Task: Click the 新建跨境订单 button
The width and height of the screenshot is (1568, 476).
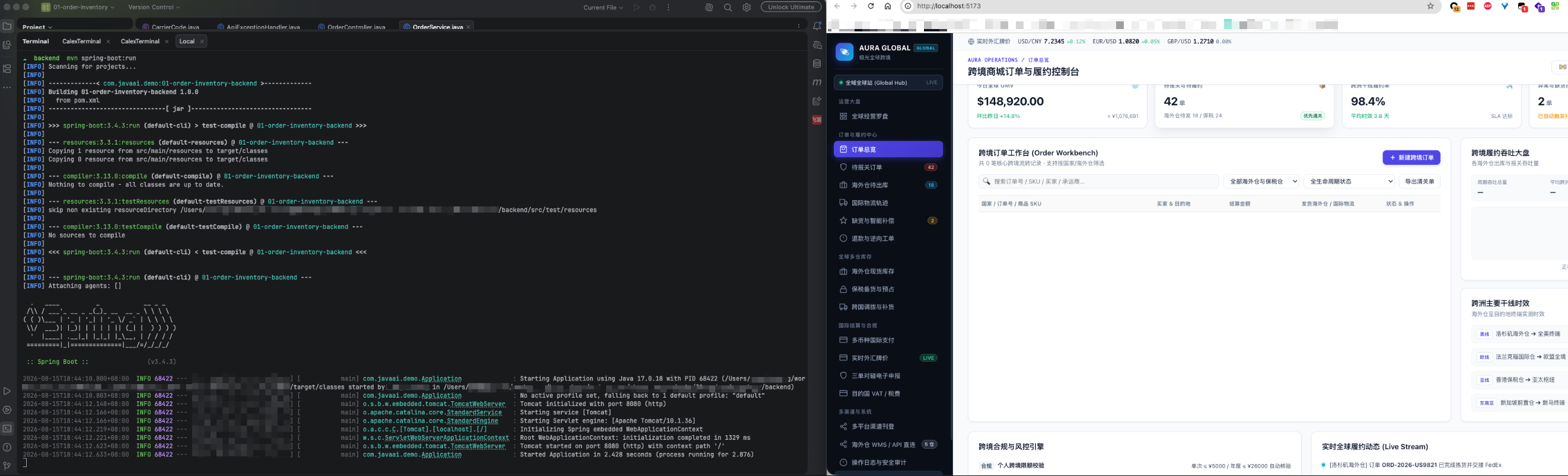Action: click(1411, 158)
